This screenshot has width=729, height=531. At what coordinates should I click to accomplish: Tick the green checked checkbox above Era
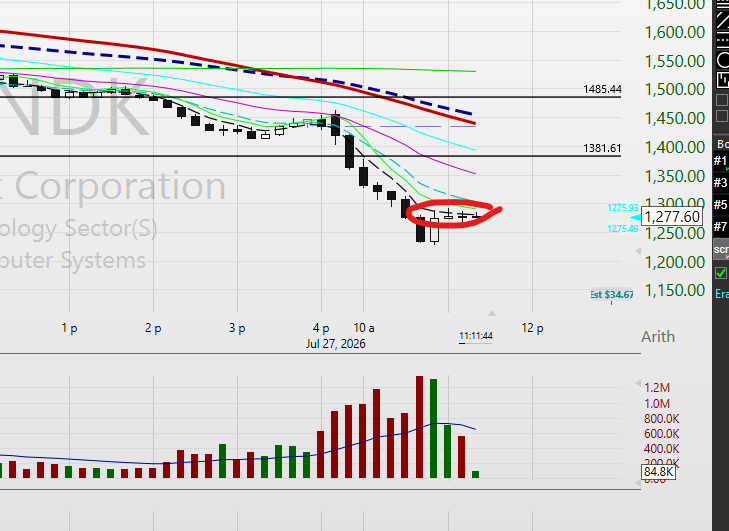coord(721,273)
